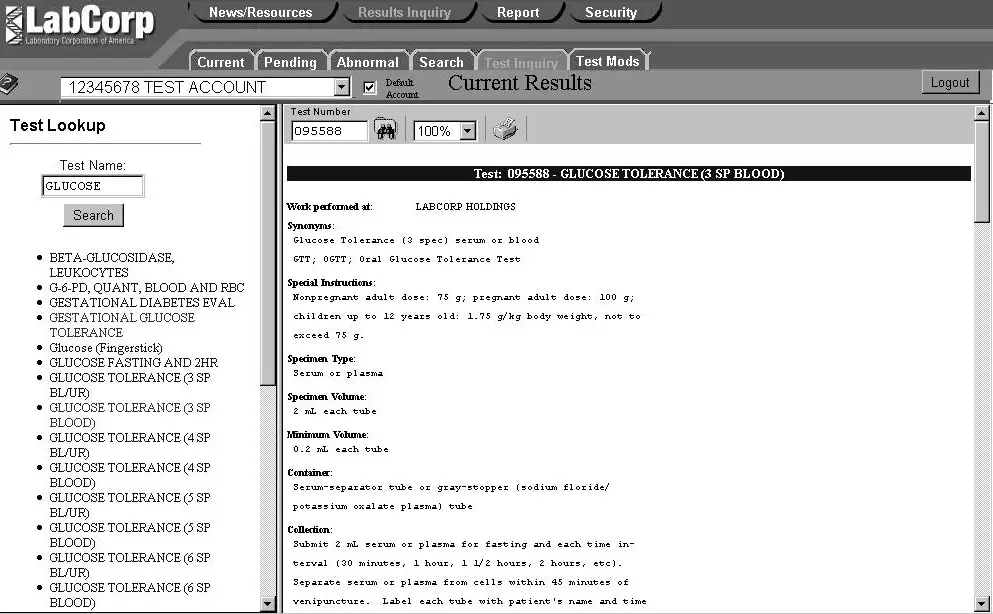Image resolution: width=993 pixels, height=614 pixels.
Task: Click the binoculars search icon
Action: (386, 128)
